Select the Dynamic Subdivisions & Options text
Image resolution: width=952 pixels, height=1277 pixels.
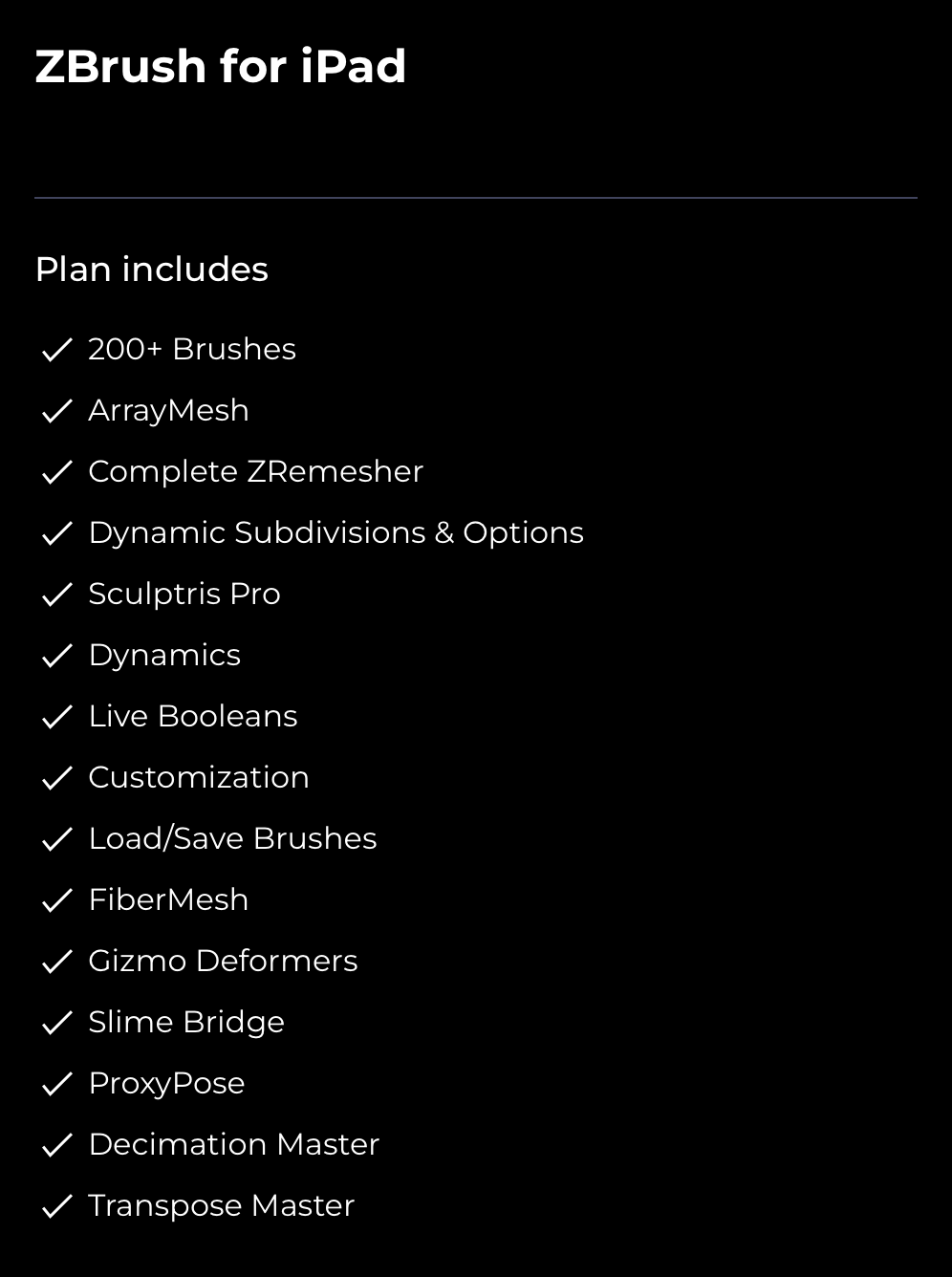[335, 532]
